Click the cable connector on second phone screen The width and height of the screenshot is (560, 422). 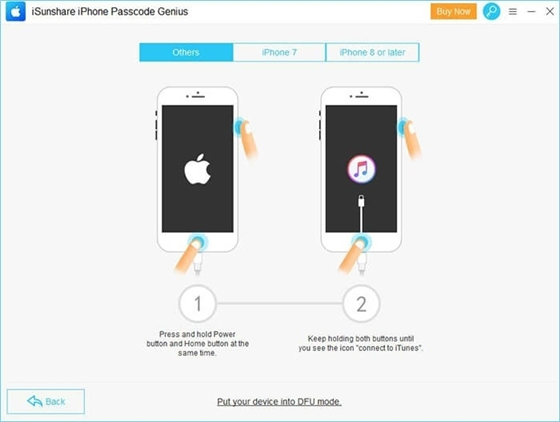click(x=361, y=201)
